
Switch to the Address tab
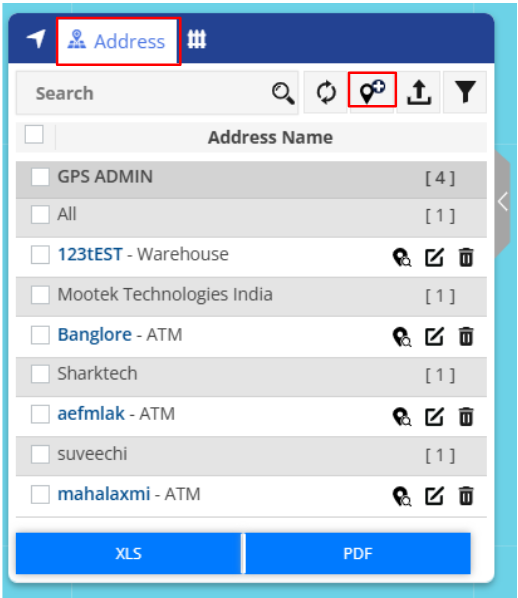[118, 41]
